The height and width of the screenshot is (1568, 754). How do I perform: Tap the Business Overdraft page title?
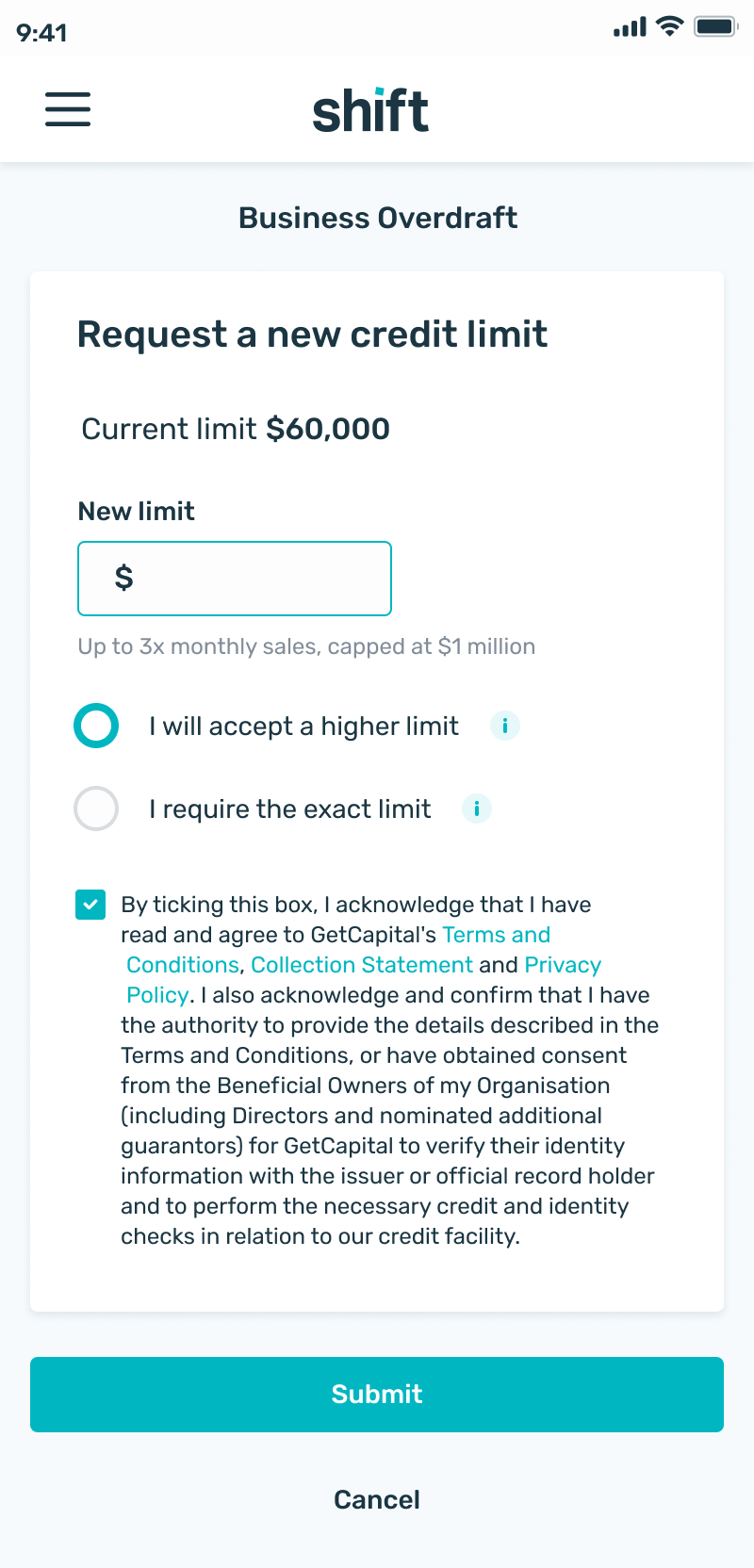(377, 218)
